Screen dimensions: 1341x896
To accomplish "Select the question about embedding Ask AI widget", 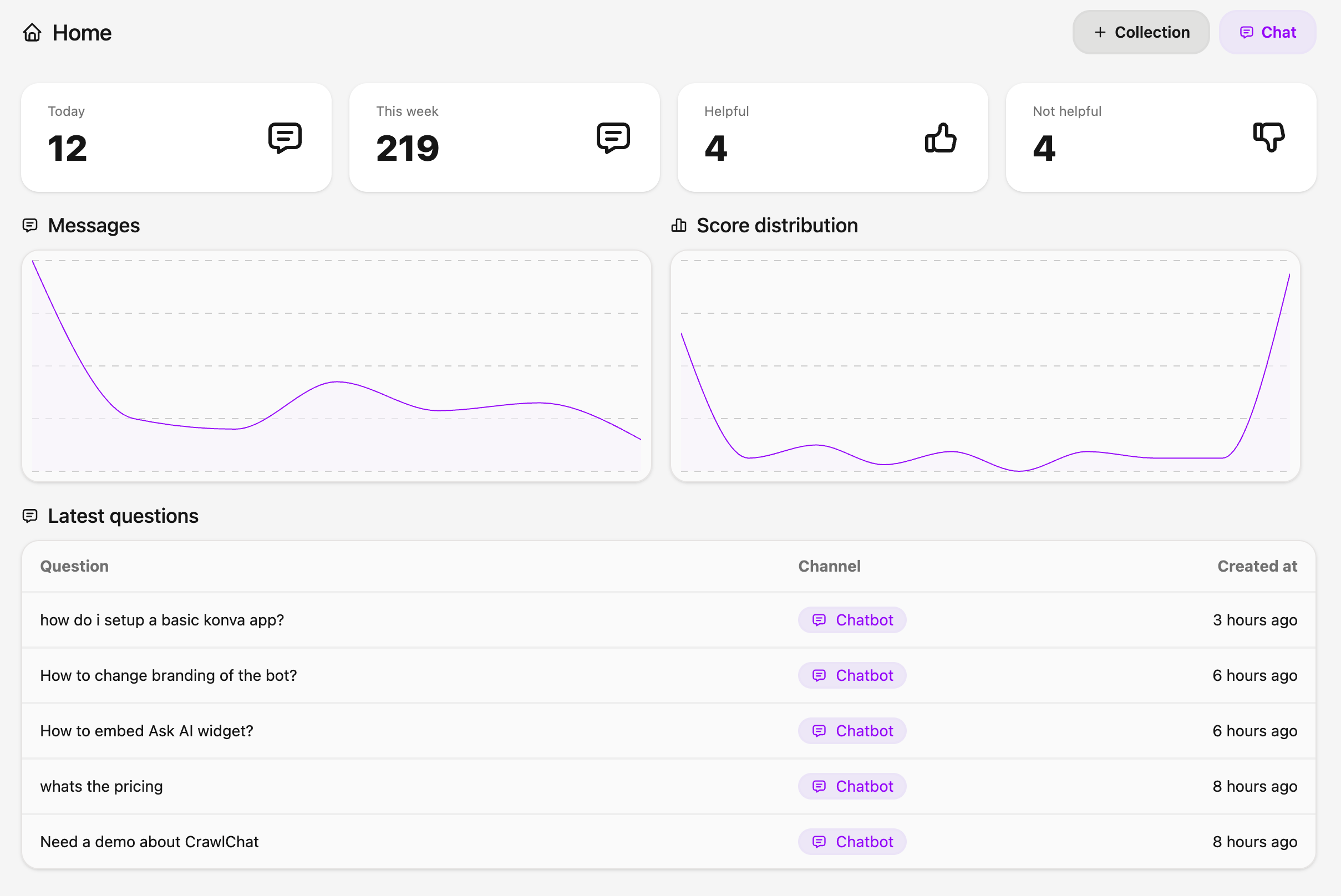I will tap(146, 730).
